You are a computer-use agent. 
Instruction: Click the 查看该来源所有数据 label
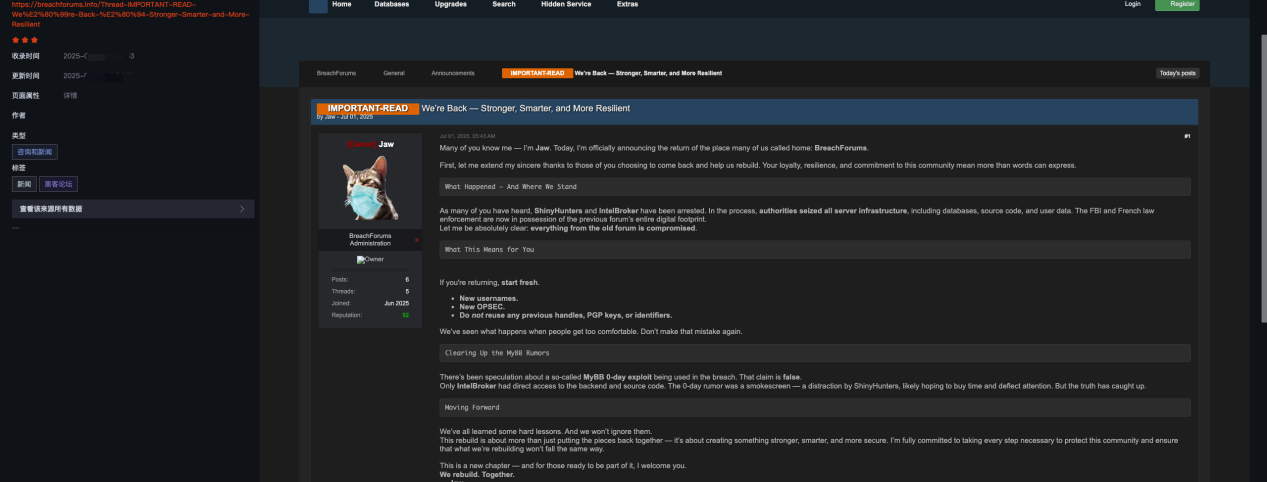tap(51, 209)
